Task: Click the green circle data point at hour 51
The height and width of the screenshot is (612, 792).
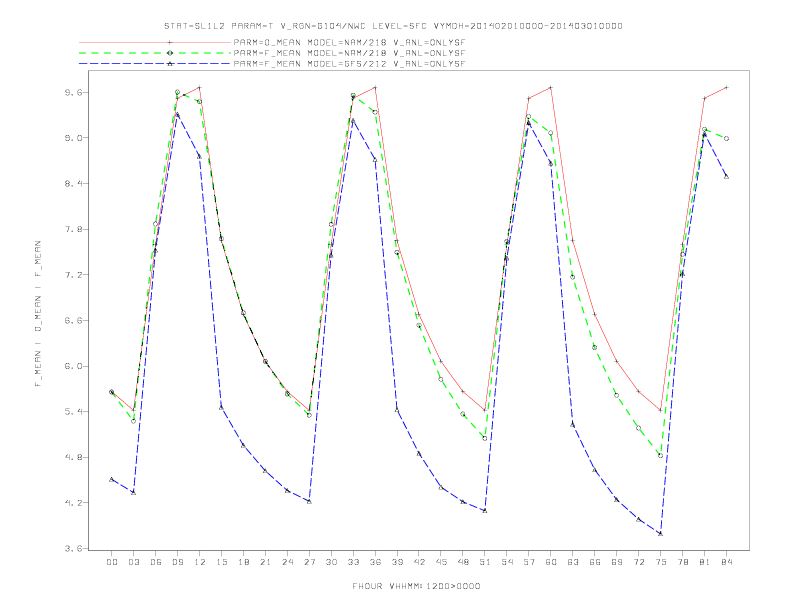Action: coord(485,438)
